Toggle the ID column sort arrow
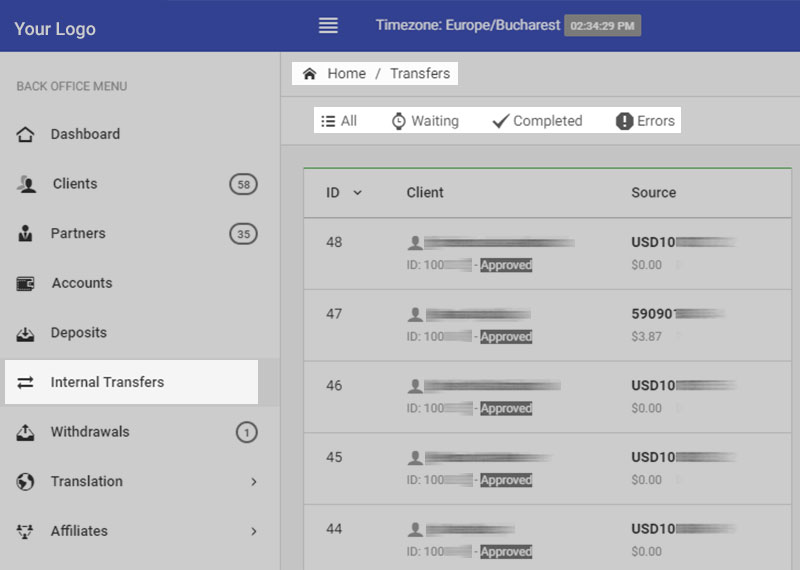The height and width of the screenshot is (570, 800). tap(357, 193)
